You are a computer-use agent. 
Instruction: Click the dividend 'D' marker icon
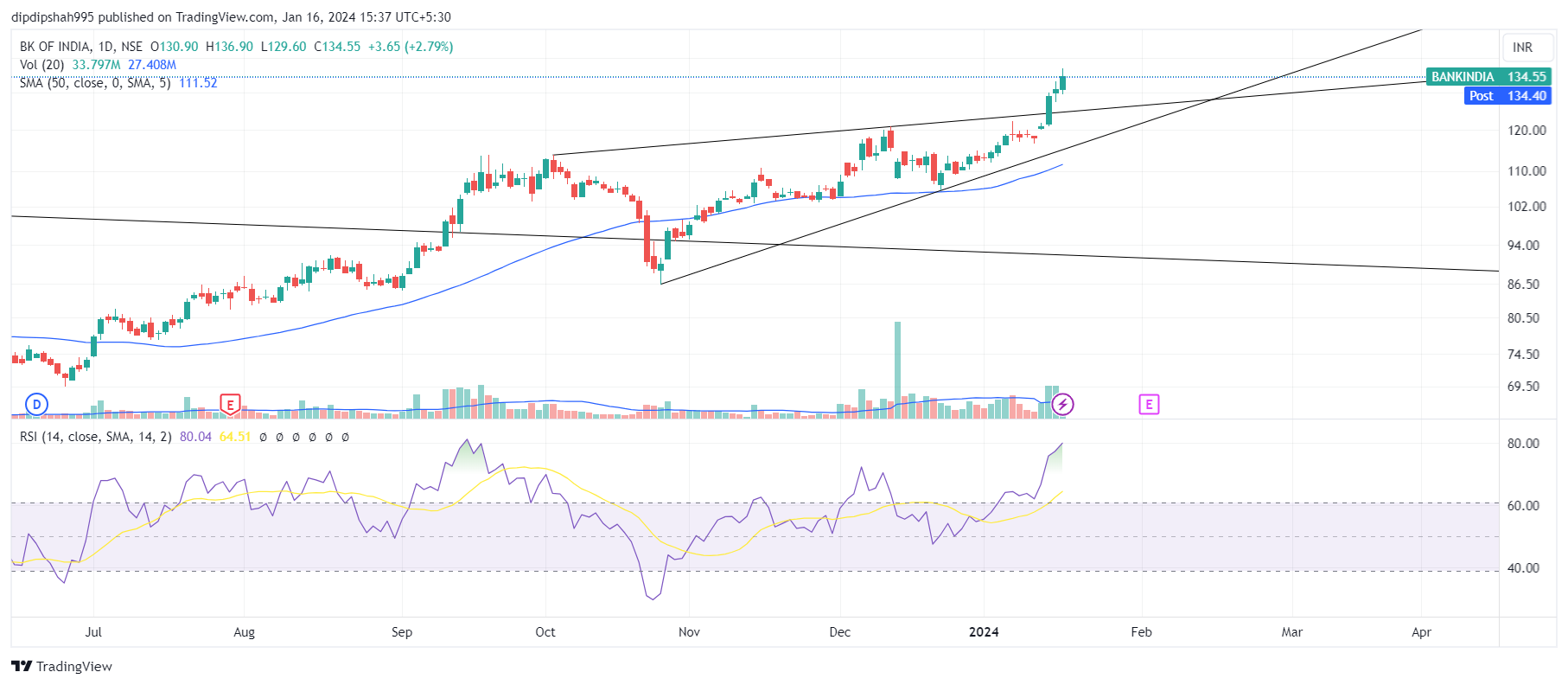(x=36, y=404)
